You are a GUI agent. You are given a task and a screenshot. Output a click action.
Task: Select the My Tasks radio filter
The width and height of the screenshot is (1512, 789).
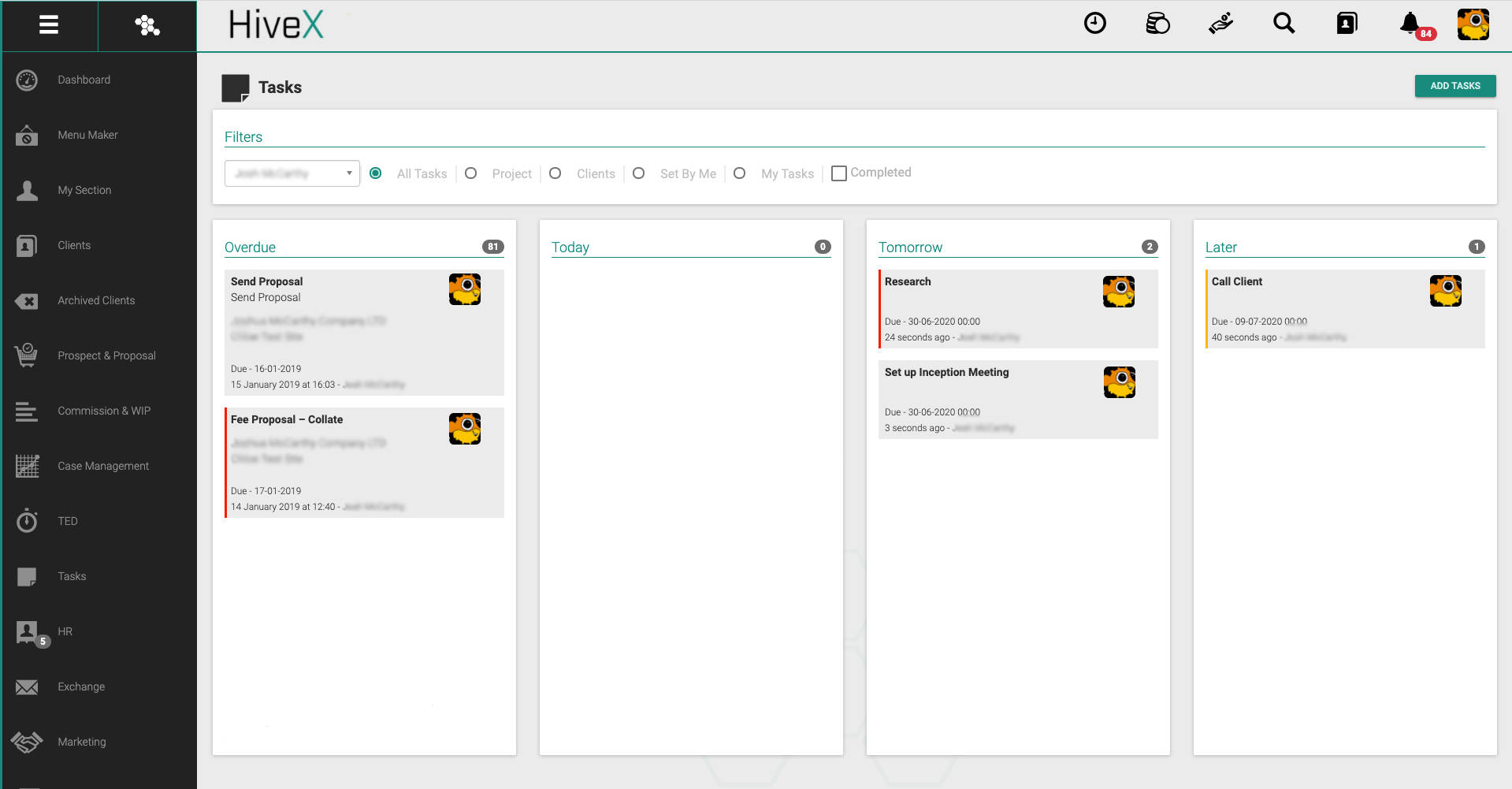pos(740,173)
